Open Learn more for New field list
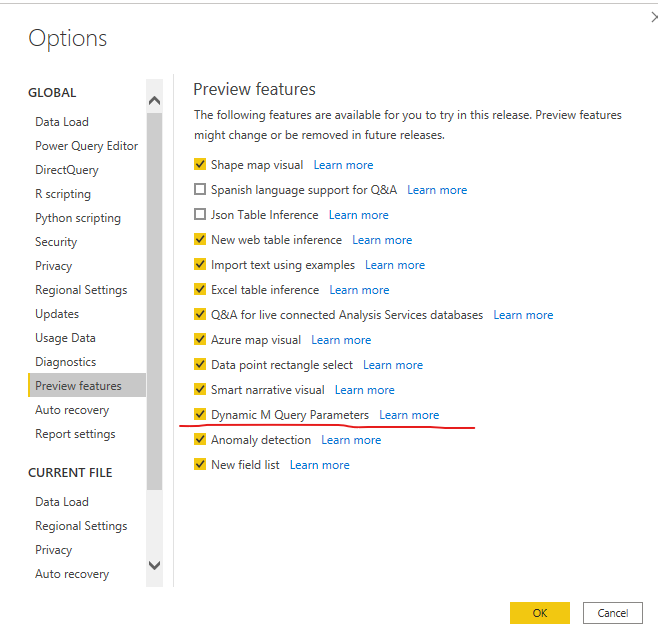 point(320,465)
